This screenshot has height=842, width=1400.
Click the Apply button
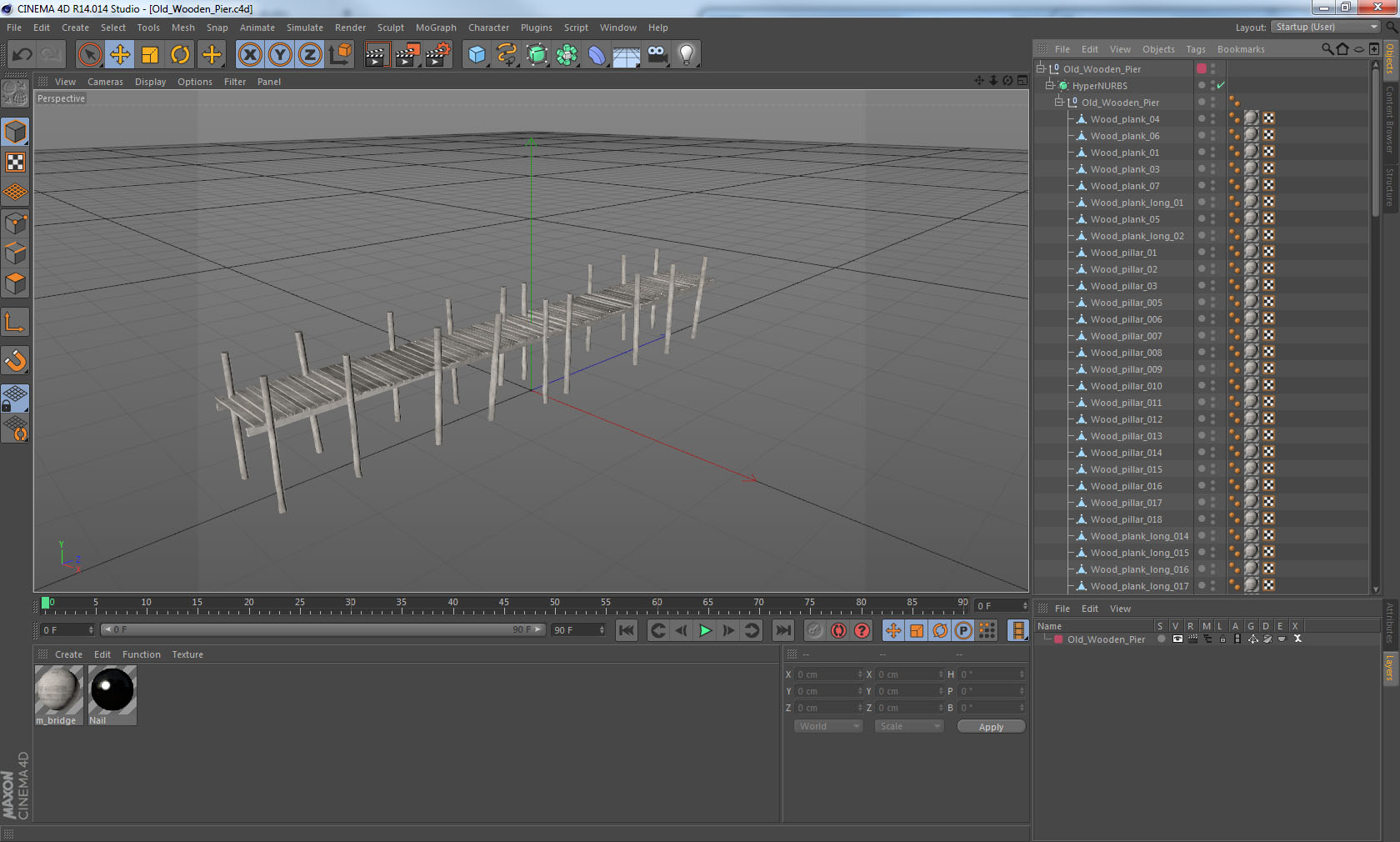pyautogui.click(x=991, y=727)
